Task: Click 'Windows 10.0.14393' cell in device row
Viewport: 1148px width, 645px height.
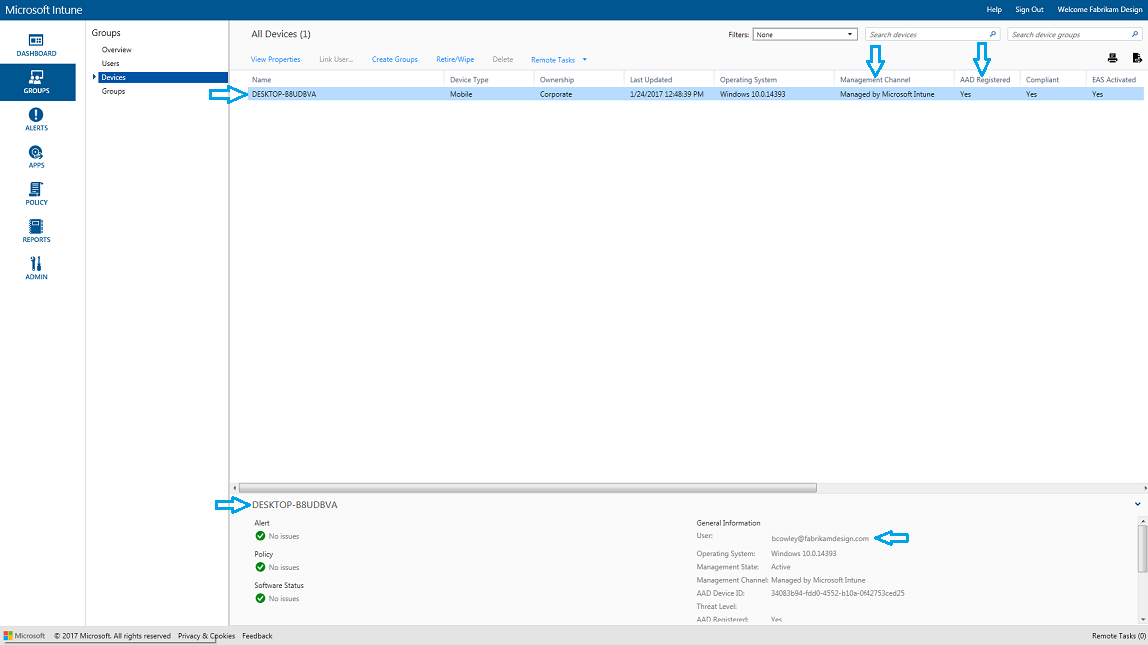Action: point(752,94)
